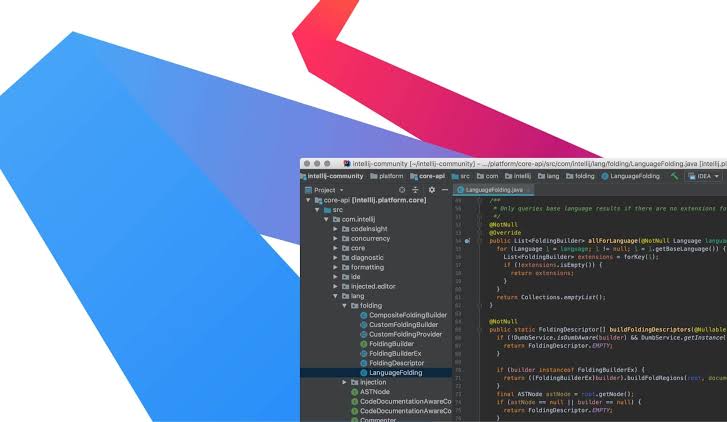Expand the codeInsight package
727x422 pixels.
click(336, 229)
